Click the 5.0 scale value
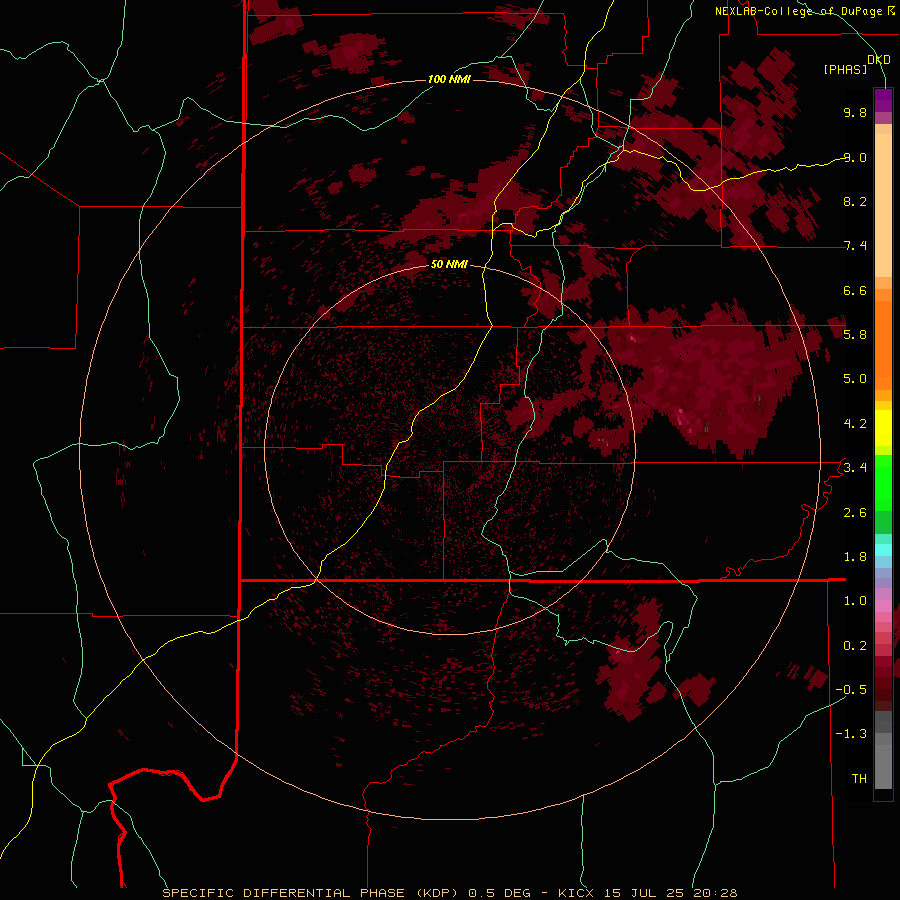Screen dimensions: 900x900 (x=855, y=379)
